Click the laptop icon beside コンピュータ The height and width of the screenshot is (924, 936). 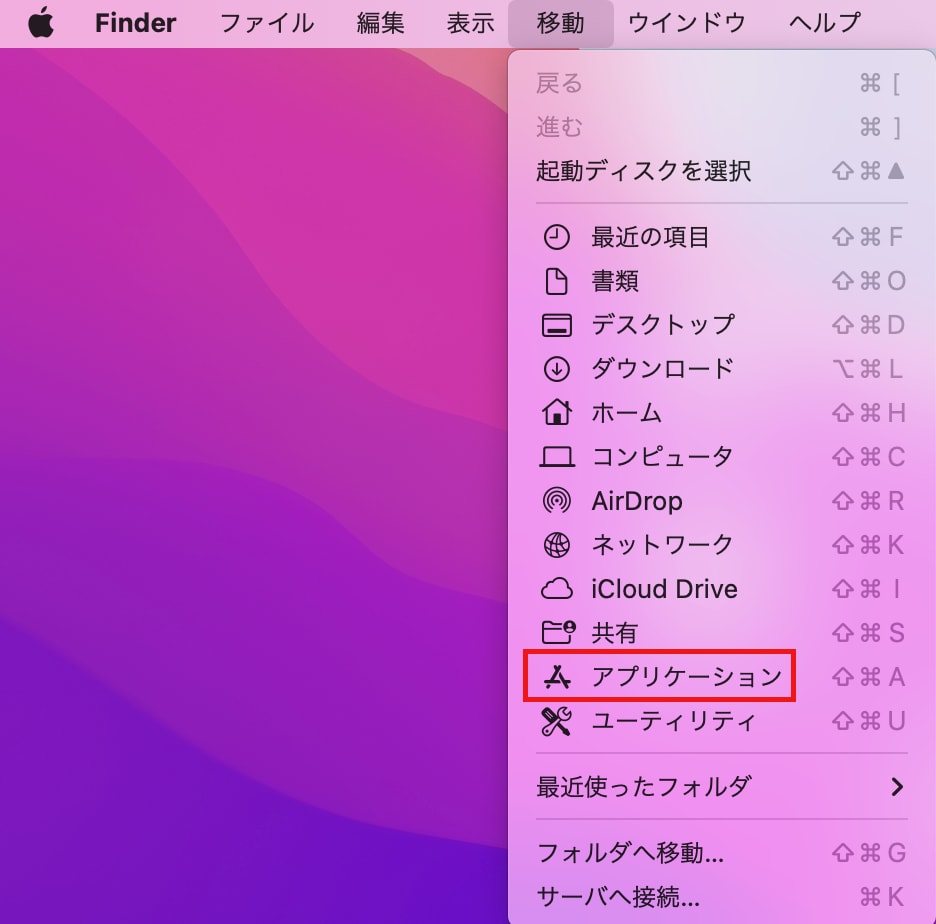click(556, 457)
